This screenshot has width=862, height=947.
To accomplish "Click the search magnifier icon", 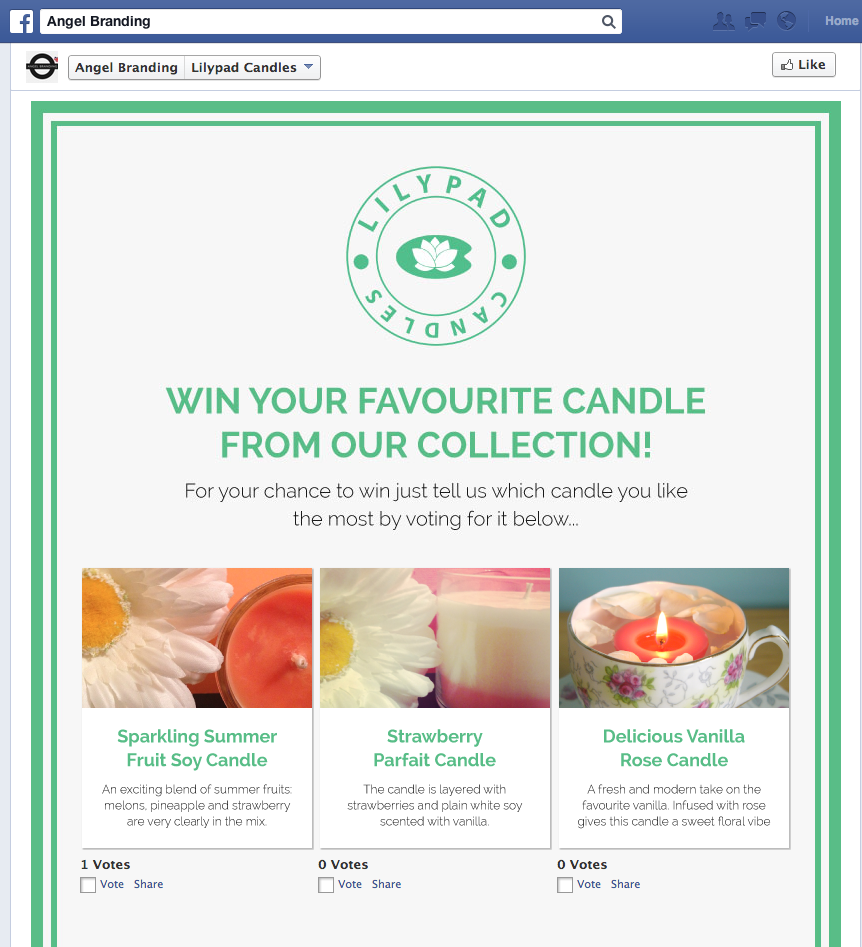I will pos(608,22).
